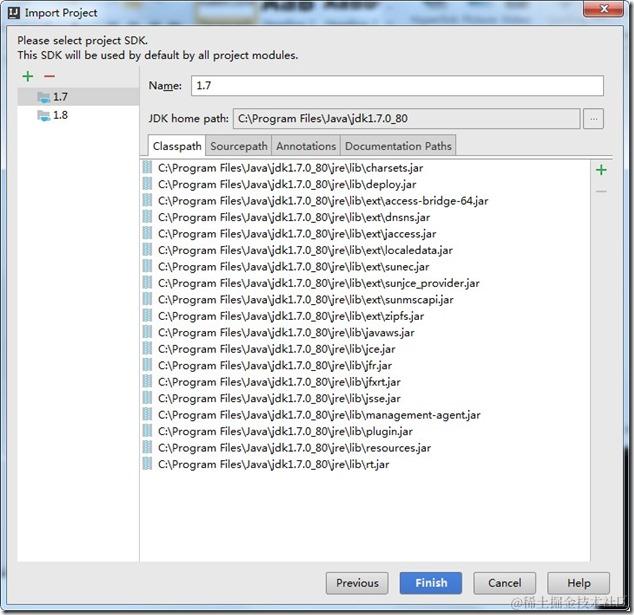Select the 1.7 SDK entry
The height and width of the screenshot is (615, 634).
(78, 97)
